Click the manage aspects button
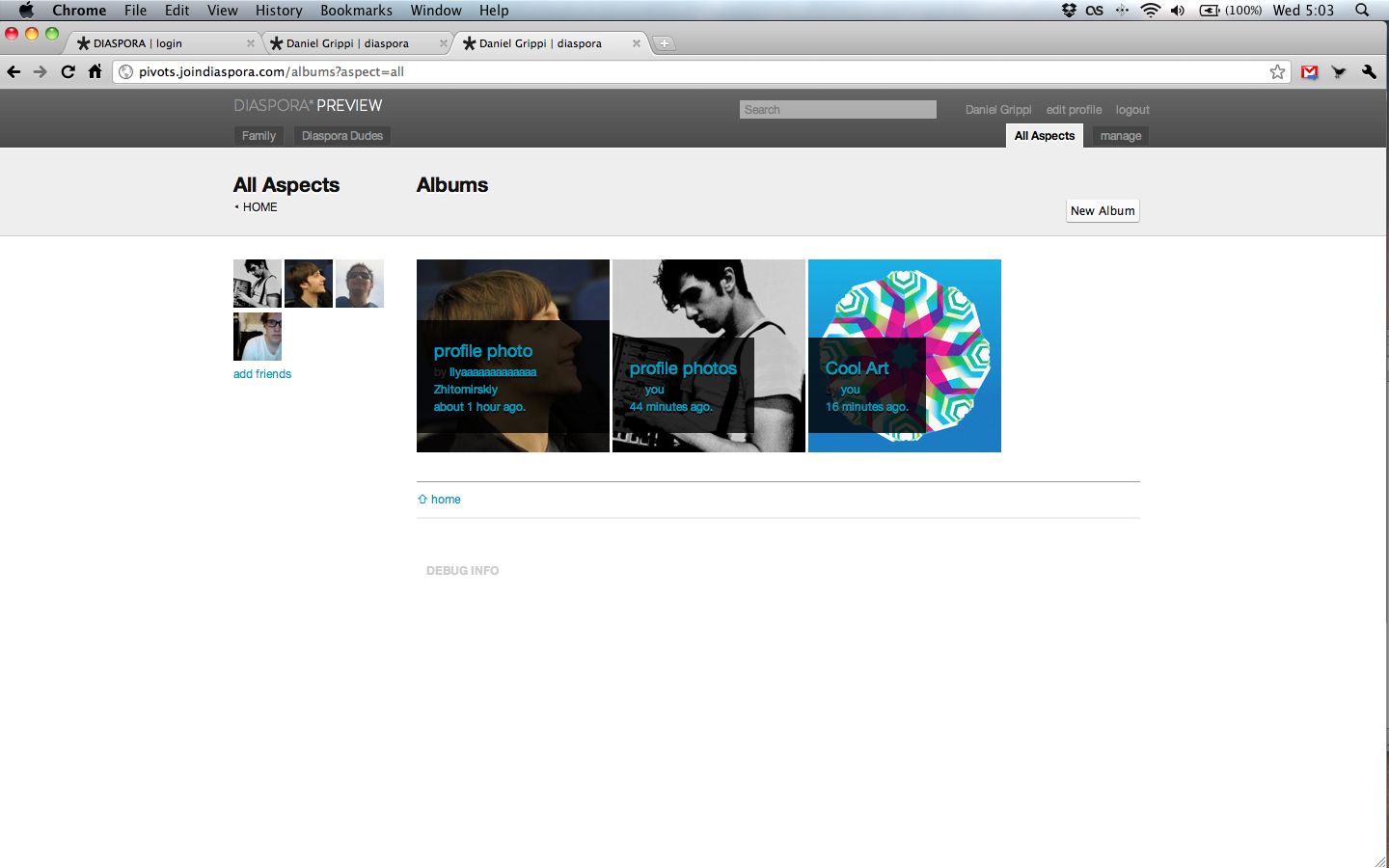 (x=1121, y=136)
